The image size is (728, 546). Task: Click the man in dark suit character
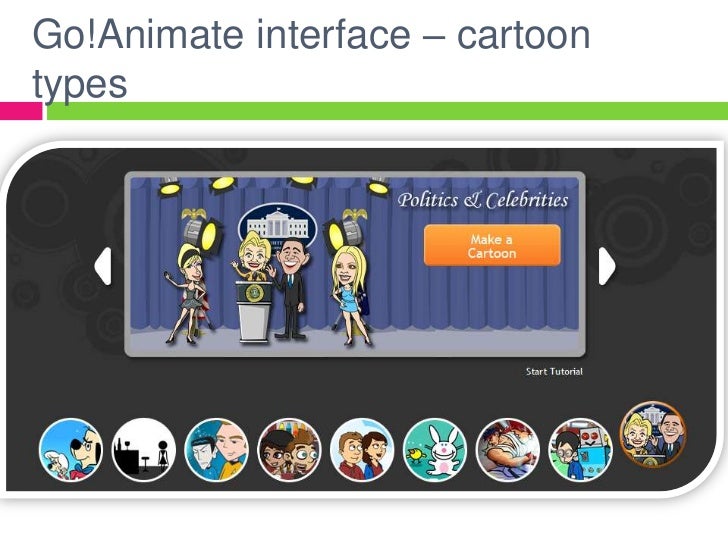coord(291,289)
